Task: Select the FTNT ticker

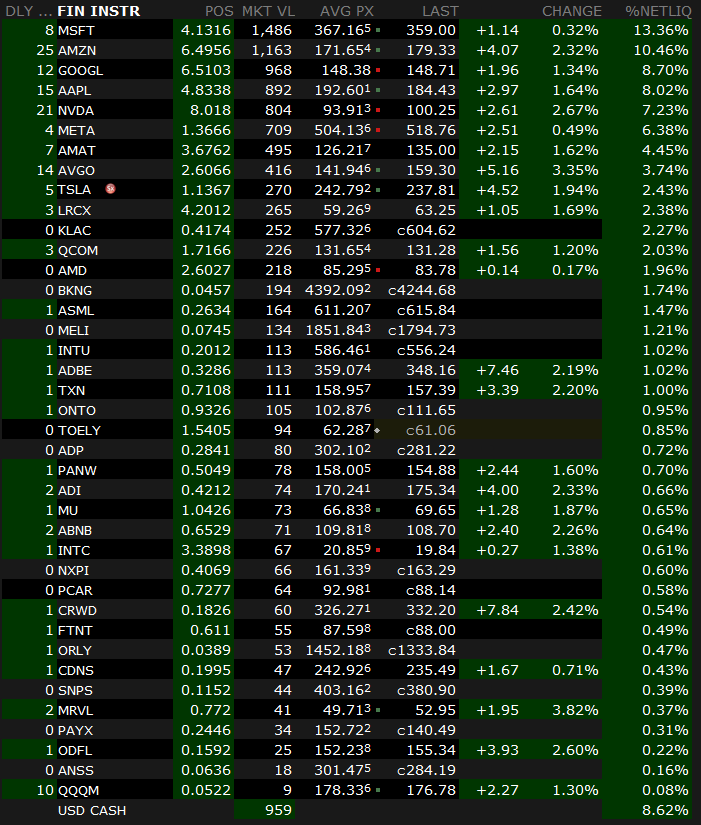Action: (75, 630)
